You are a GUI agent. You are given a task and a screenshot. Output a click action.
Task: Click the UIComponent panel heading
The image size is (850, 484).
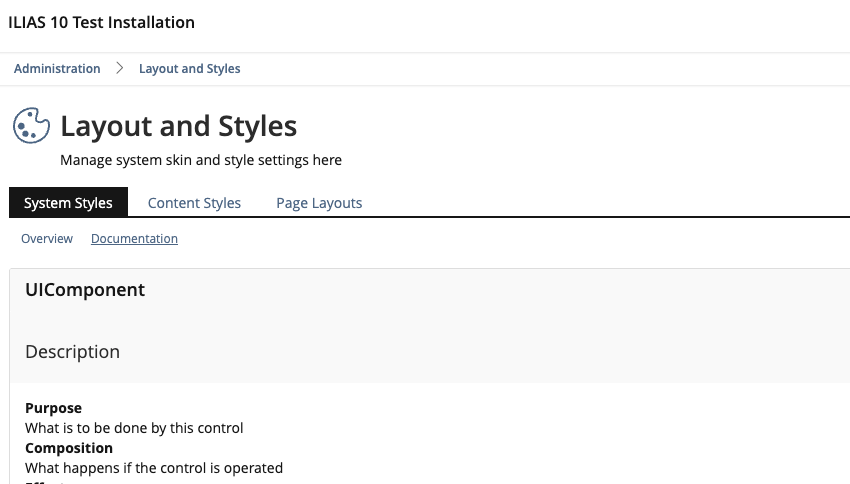click(x=85, y=290)
